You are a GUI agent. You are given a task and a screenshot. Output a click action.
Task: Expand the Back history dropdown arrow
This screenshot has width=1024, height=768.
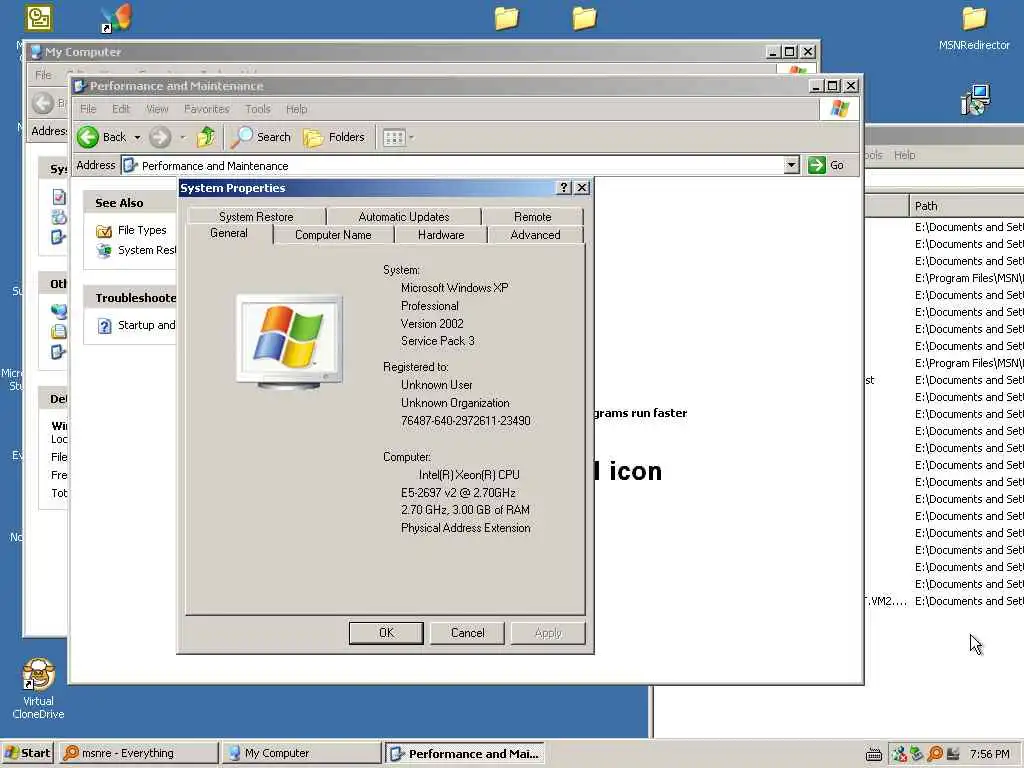tap(137, 138)
